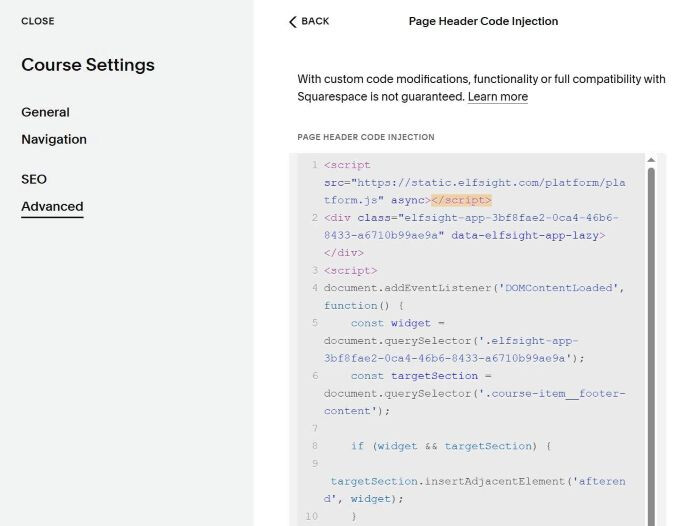Click targetSection variable name on line 6

434,376
